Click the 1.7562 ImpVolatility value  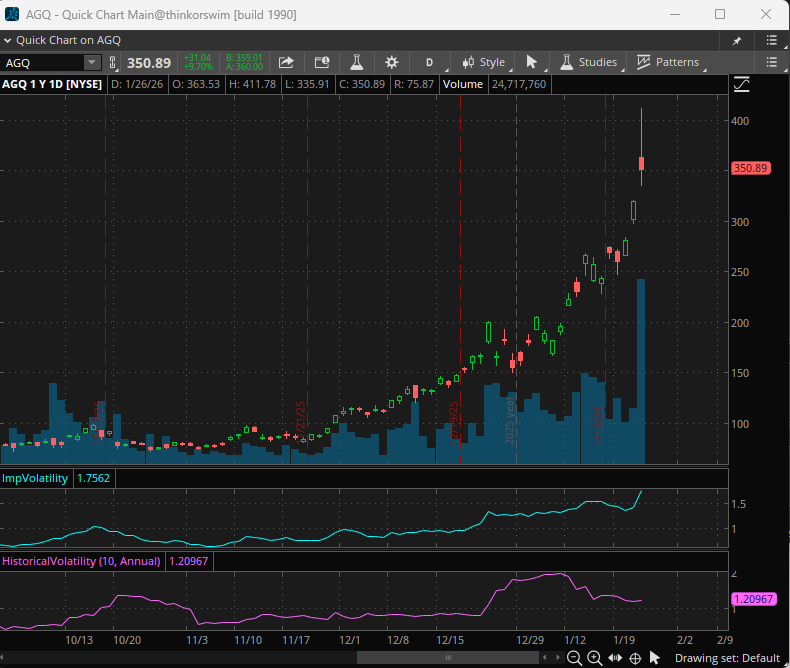click(93, 478)
